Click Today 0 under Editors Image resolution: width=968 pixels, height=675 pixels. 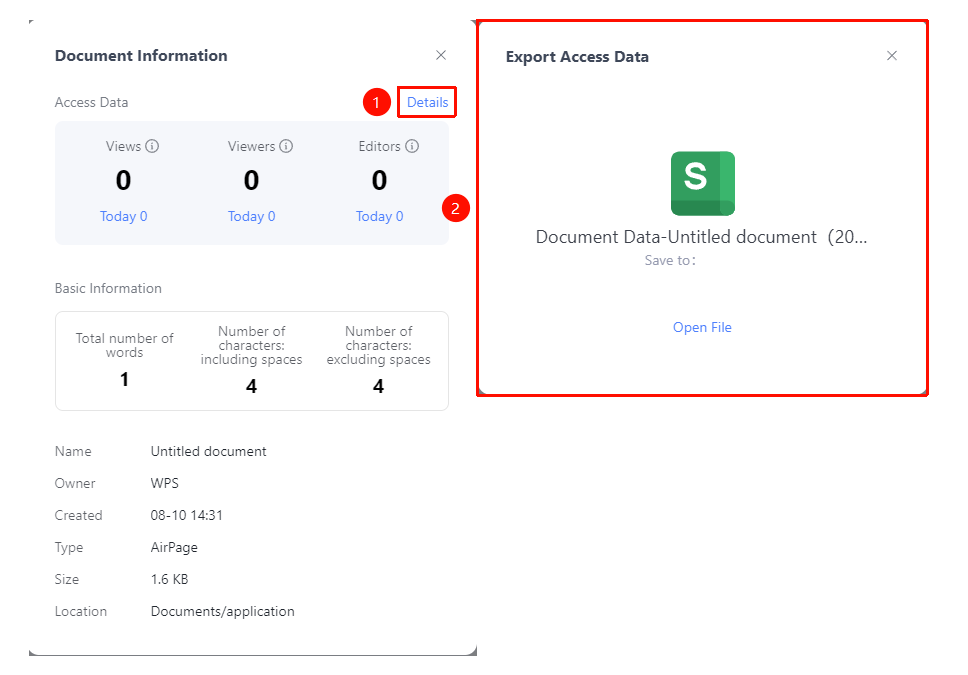[x=379, y=216]
